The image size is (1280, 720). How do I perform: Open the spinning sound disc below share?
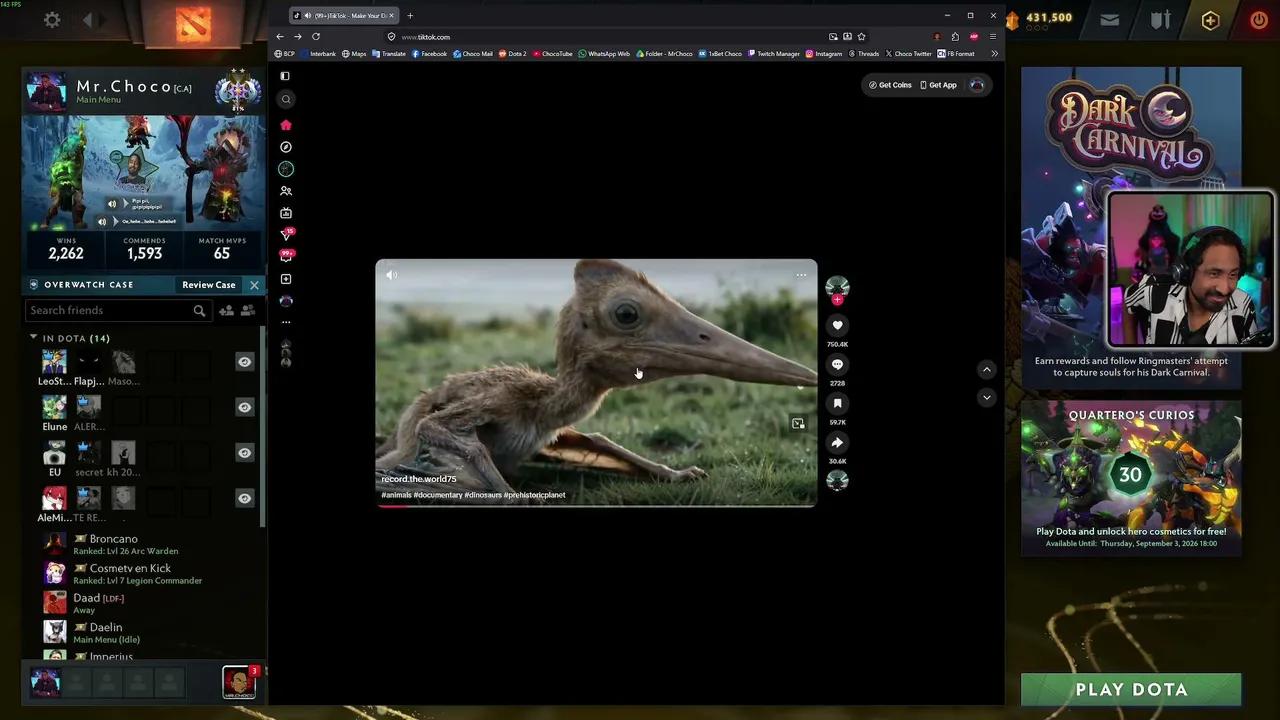coord(837,480)
